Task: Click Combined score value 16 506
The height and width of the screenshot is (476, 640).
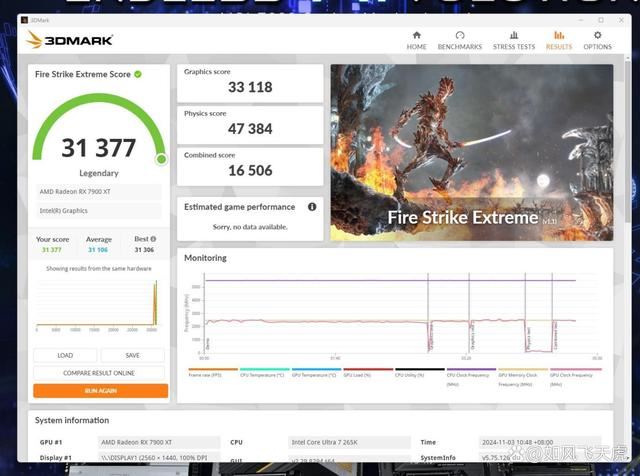Action: tap(250, 170)
